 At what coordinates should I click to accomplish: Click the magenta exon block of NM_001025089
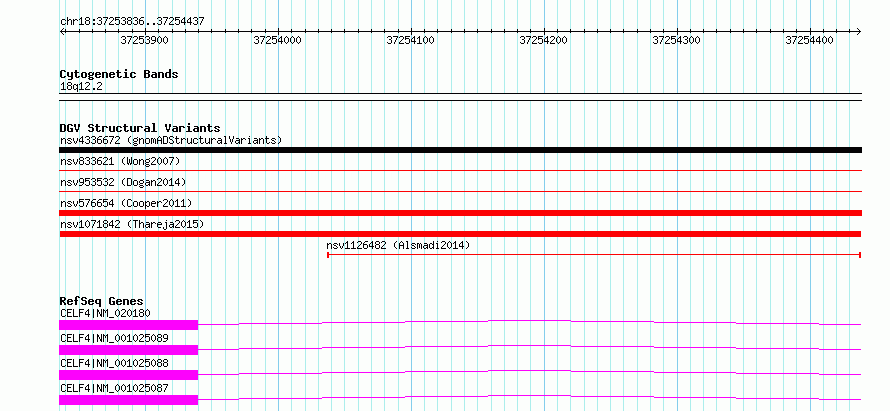point(128,350)
